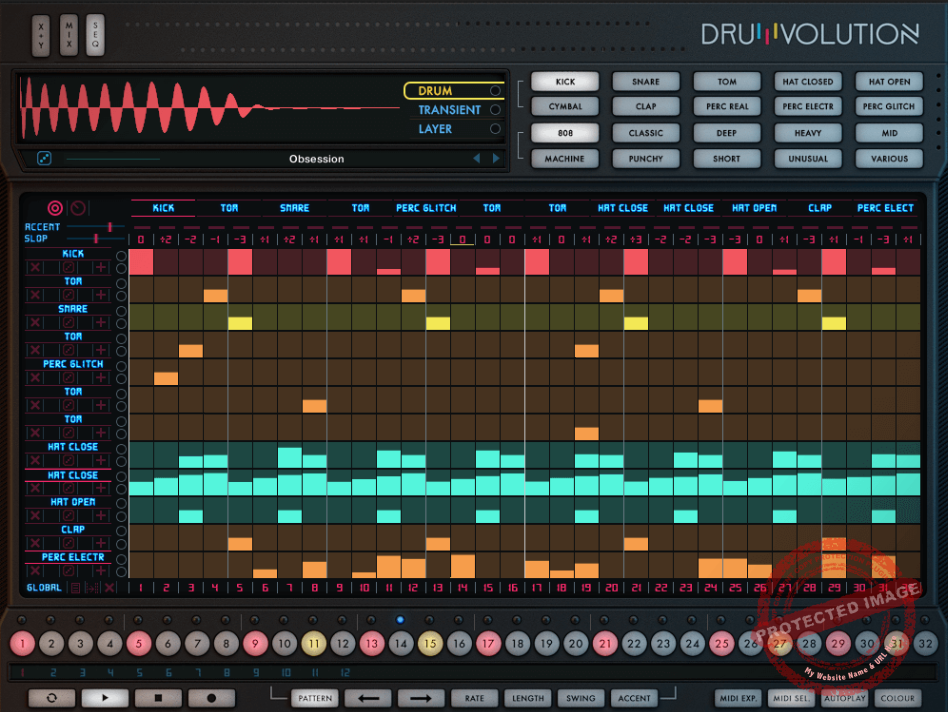Toggle the upper circle beside SNARE track
This screenshot has height=712, width=948.
coord(121,311)
